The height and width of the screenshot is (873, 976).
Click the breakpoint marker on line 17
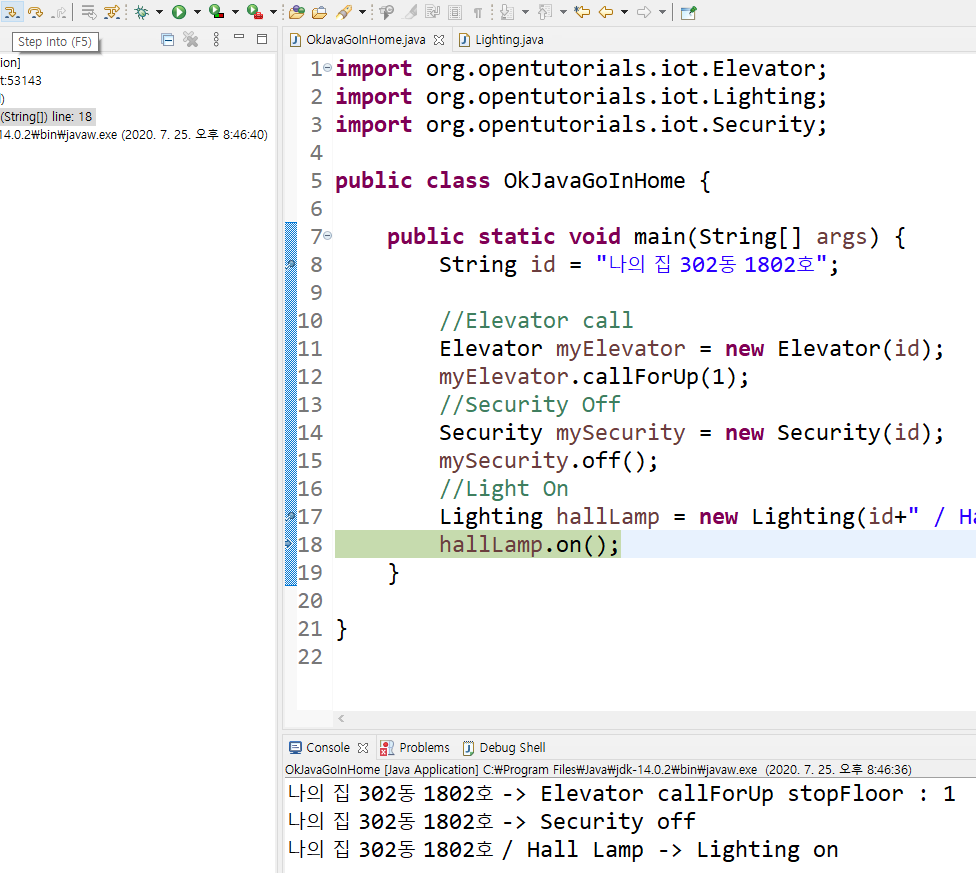(x=290, y=516)
